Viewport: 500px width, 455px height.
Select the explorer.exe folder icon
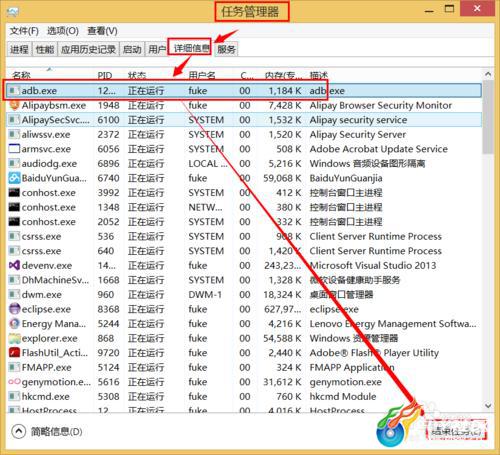(14, 338)
